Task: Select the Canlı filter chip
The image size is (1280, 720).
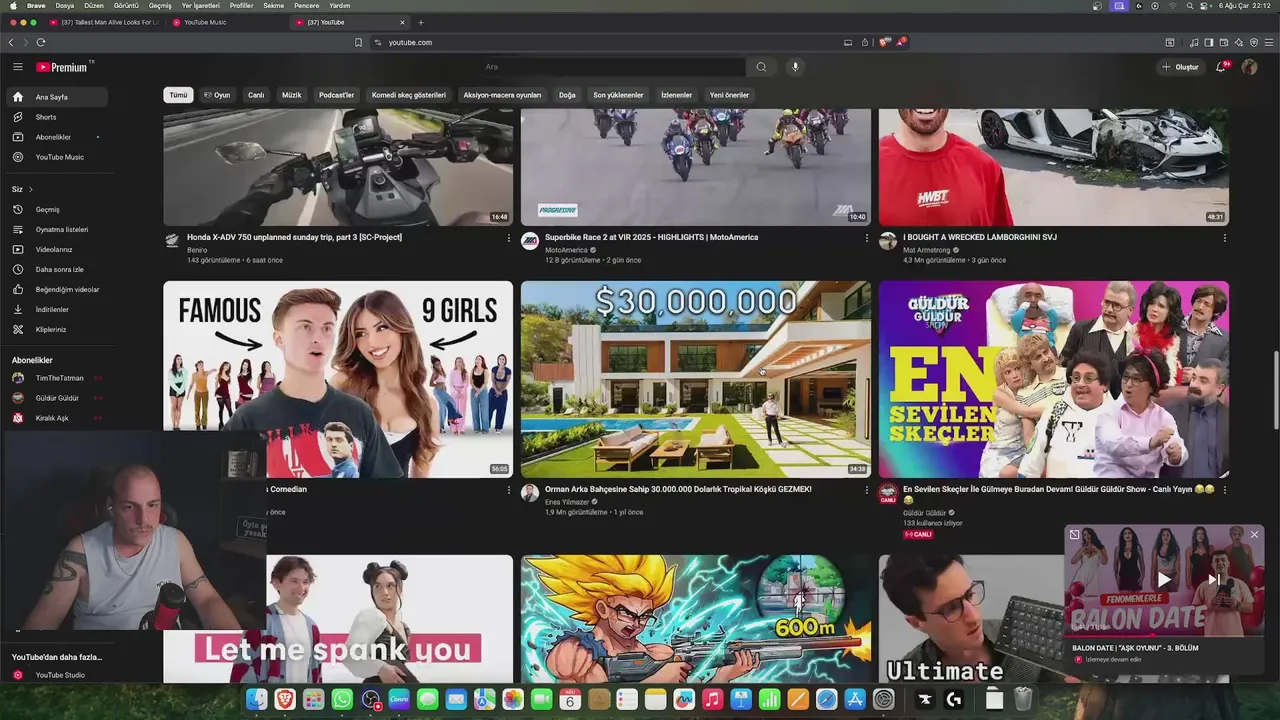Action: coord(256,95)
